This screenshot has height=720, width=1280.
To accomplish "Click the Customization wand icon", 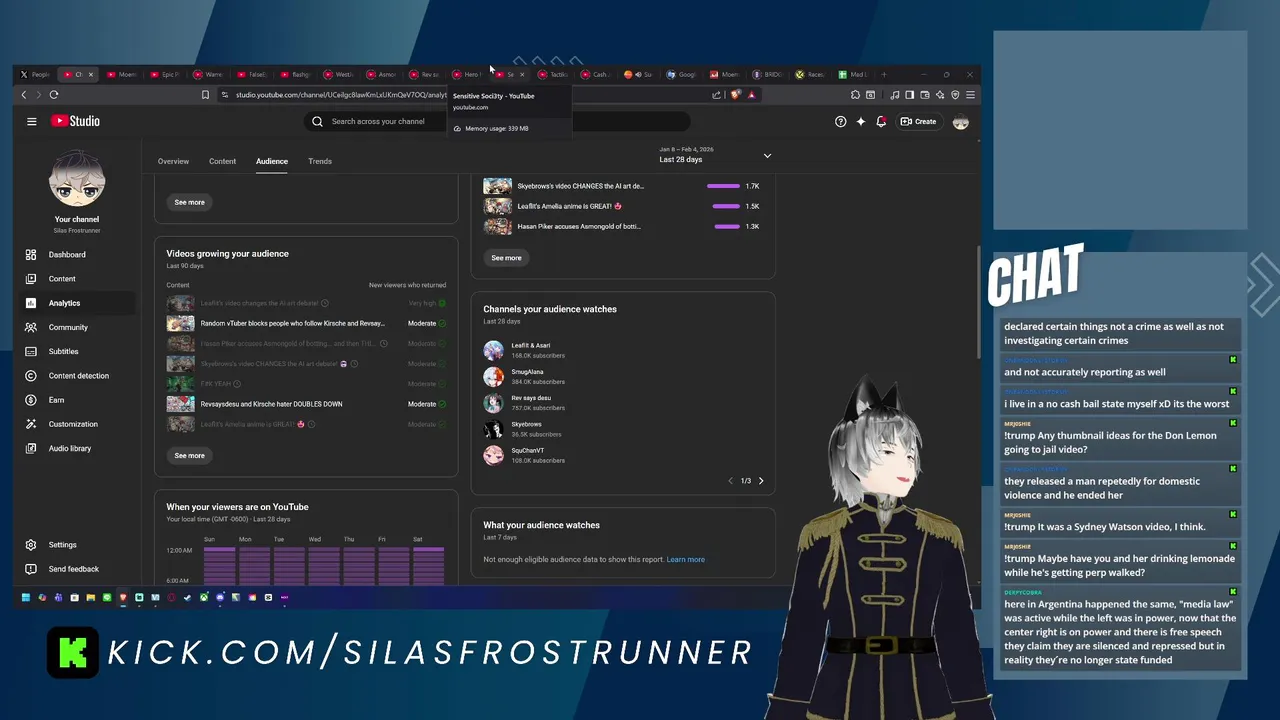I will [31, 424].
